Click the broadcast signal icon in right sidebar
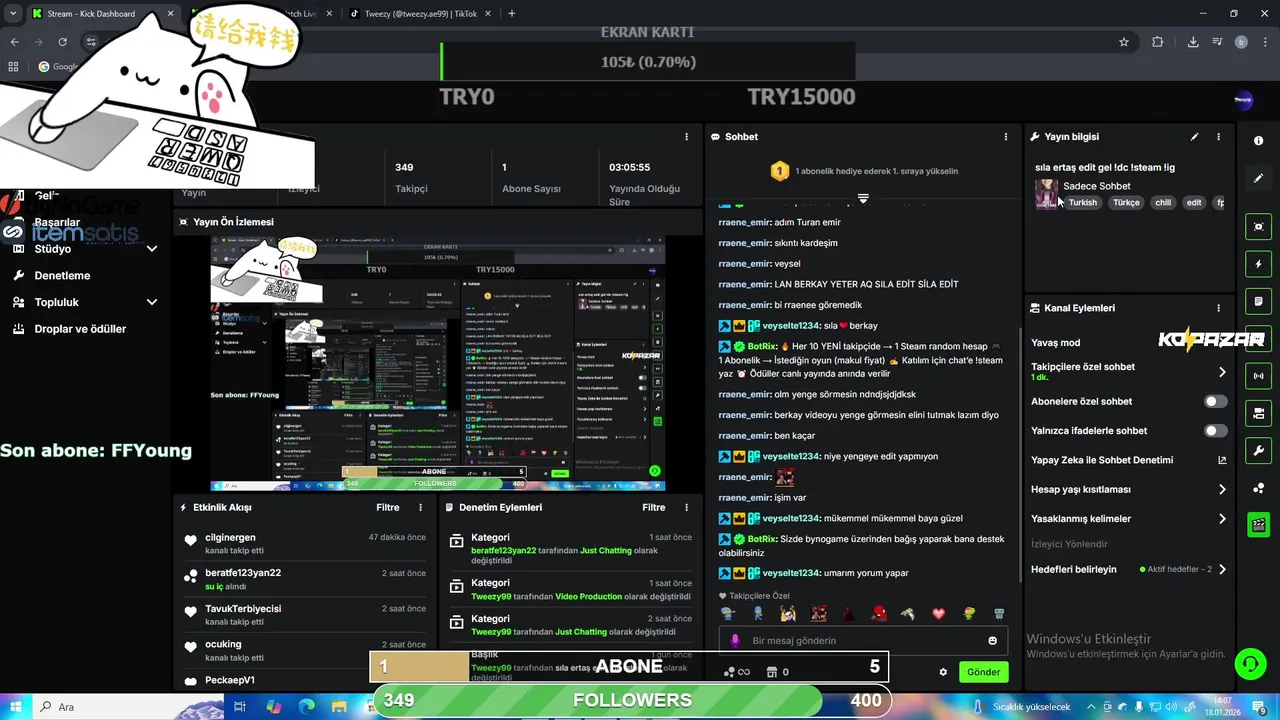Screen dimensions: 1280x720 tap(1258, 376)
